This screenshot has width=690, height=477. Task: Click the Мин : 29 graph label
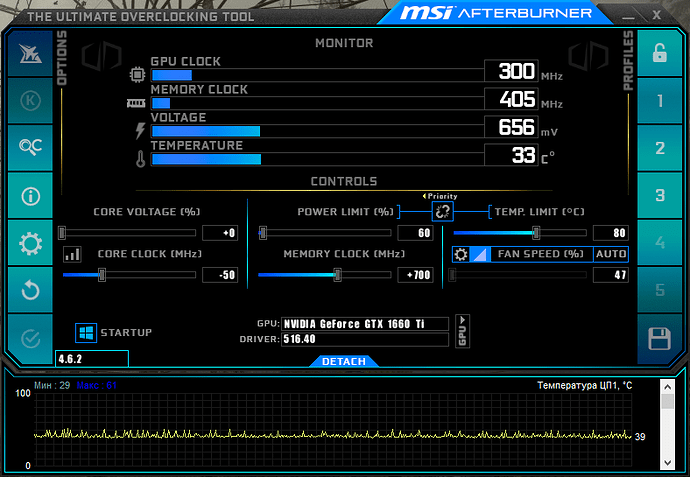coord(52,385)
